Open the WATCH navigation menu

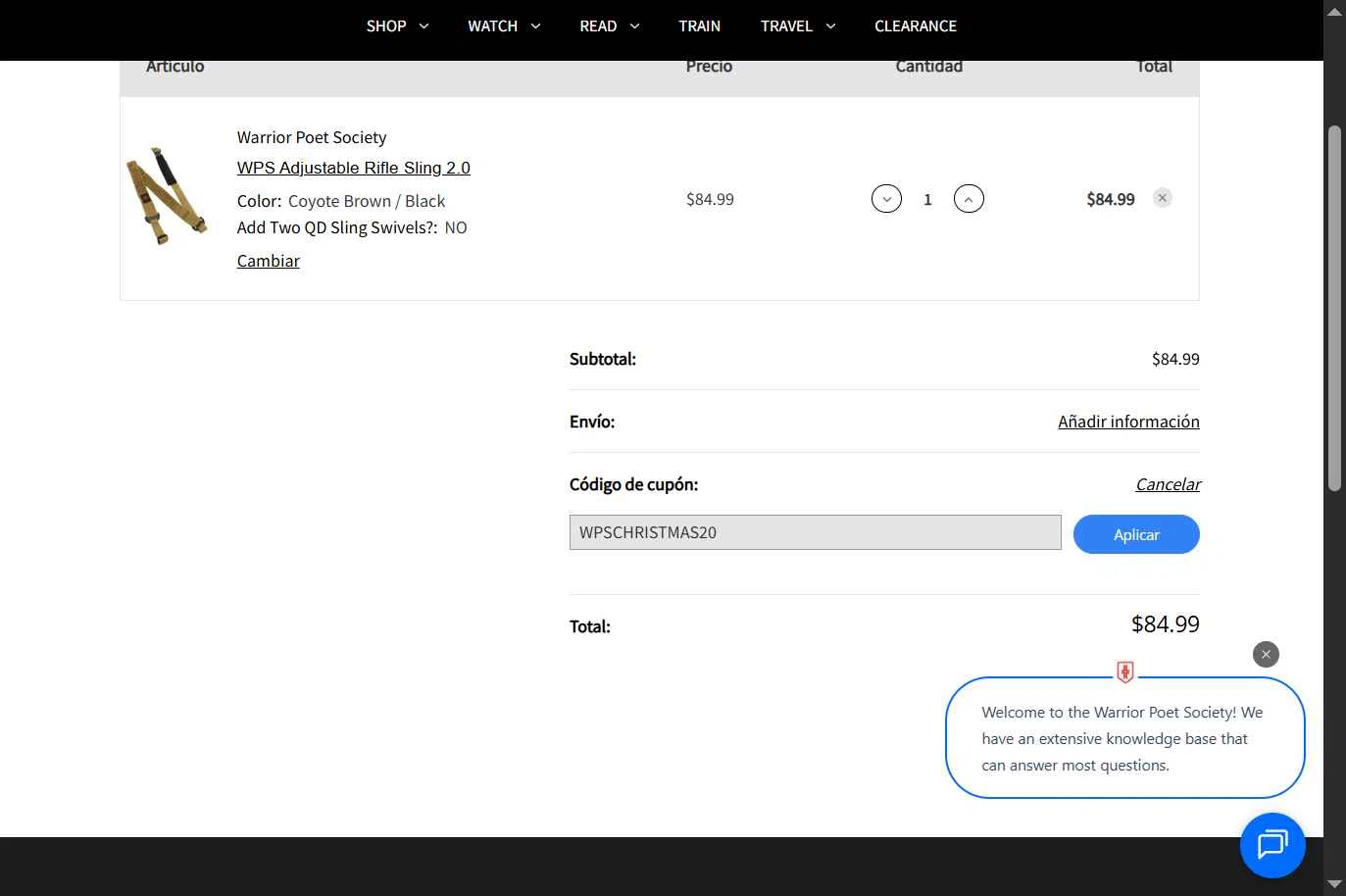tap(492, 26)
